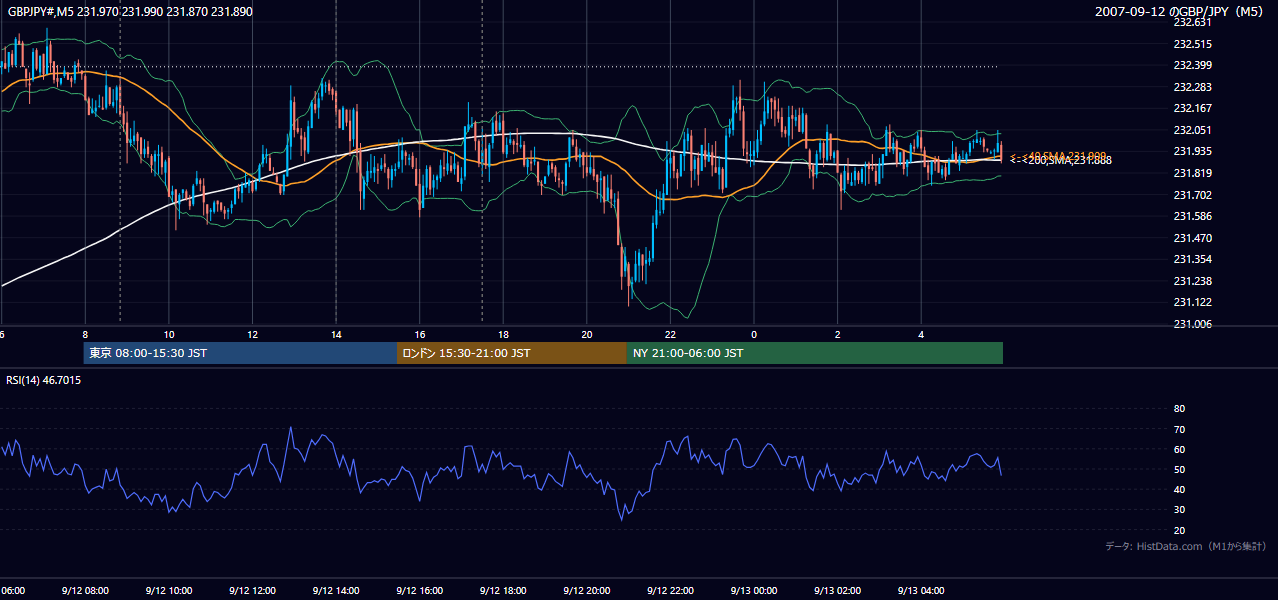The height and width of the screenshot is (600, 1278).
Task: Click the 9/12 08:00 time axis label
Action: (85, 591)
